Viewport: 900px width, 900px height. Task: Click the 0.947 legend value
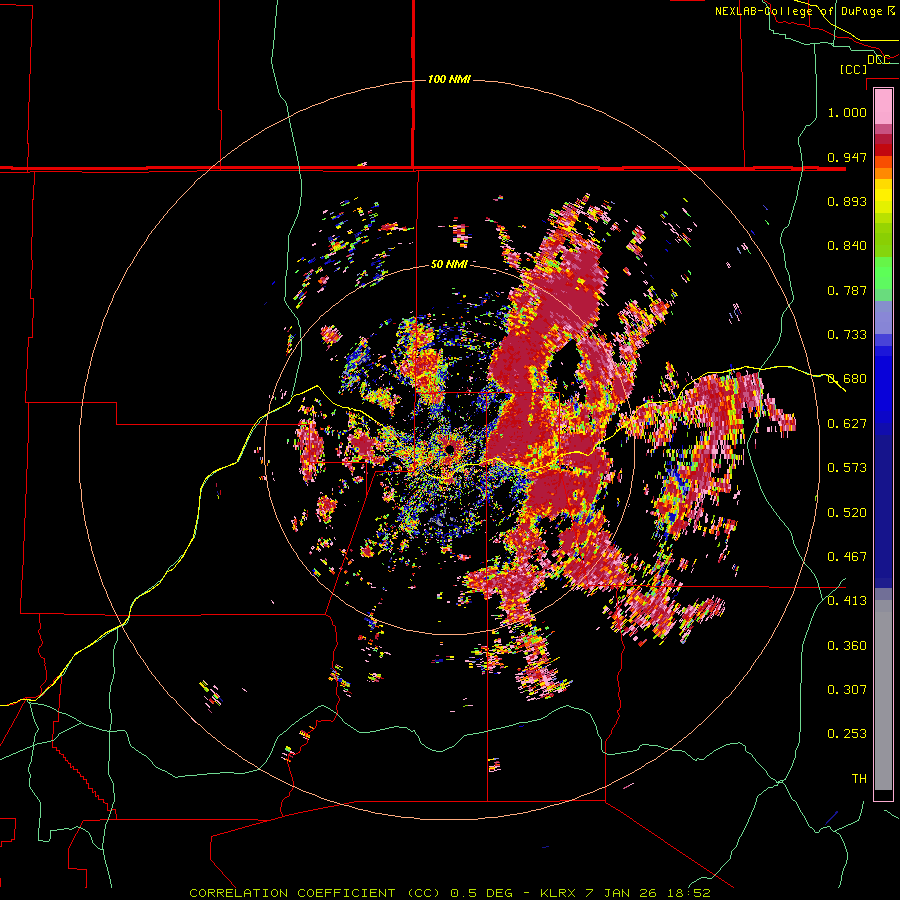(x=847, y=157)
